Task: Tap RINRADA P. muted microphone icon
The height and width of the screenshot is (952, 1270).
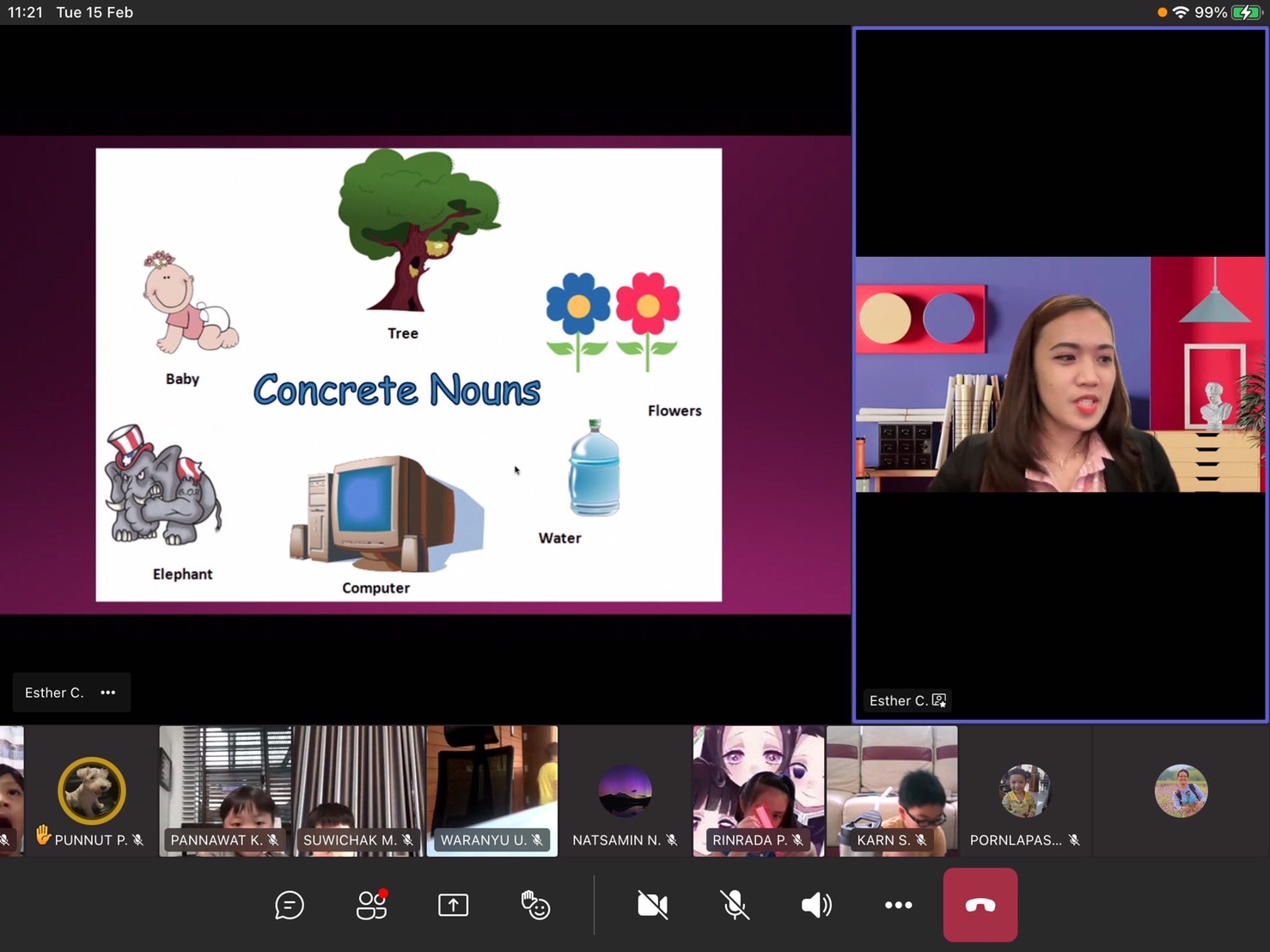Action: 797,840
